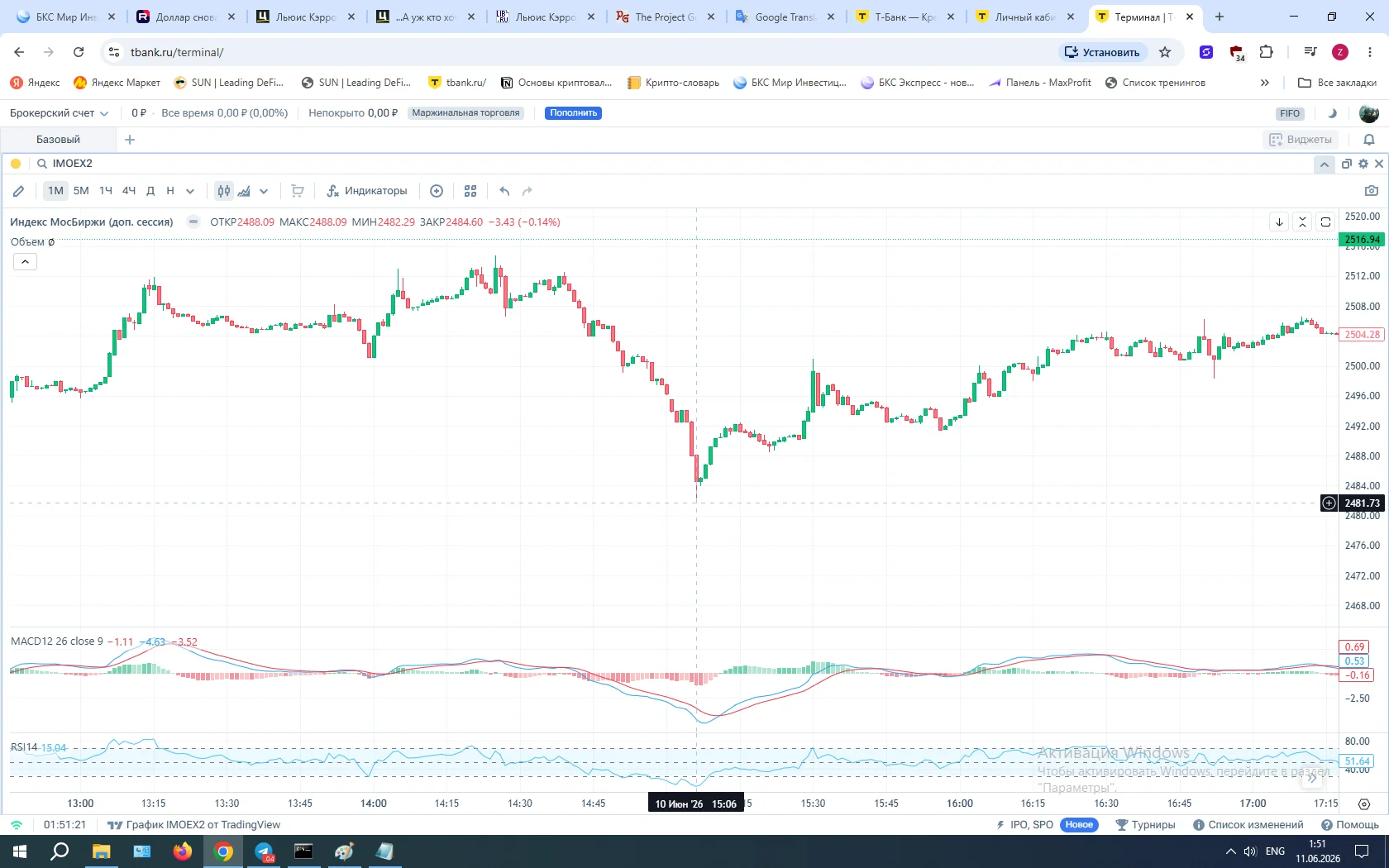Viewport: 1389px width, 868px height.
Task: Switch to the Базовый workspace tab
Action: click(x=58, y=140)
